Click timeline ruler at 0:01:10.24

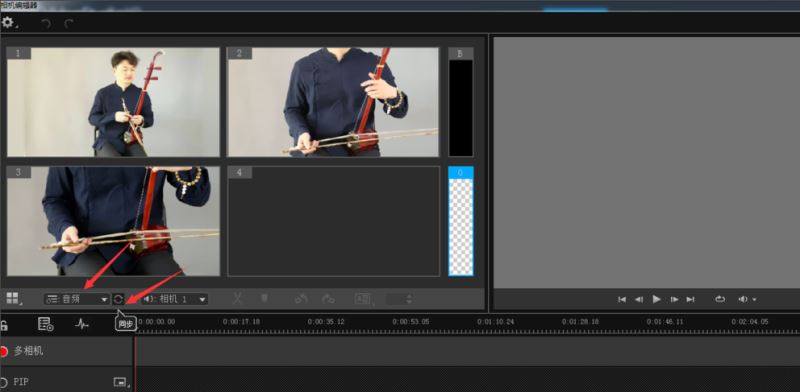[x=495, y=322]
